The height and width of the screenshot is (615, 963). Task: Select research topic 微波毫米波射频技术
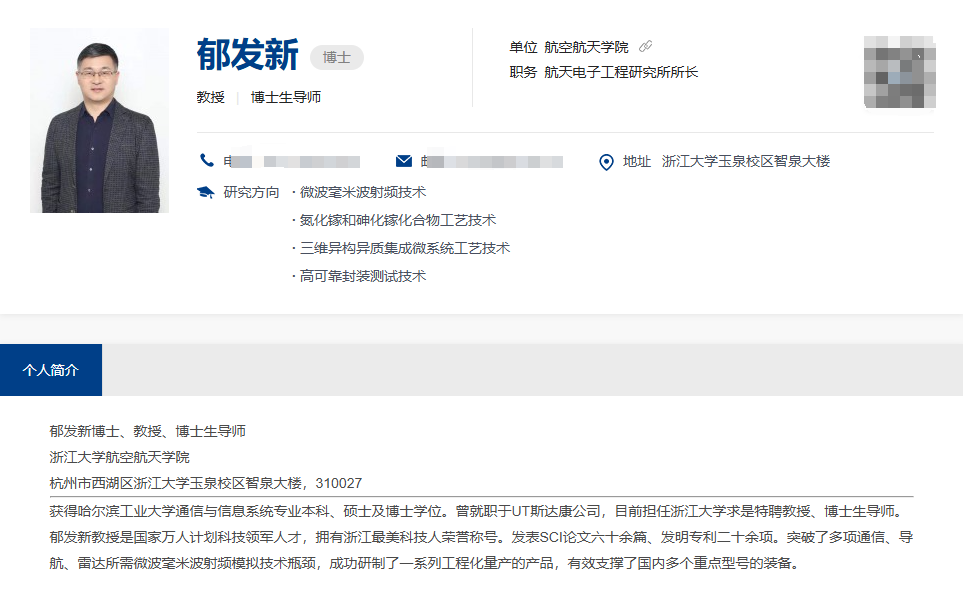click(x=362, y=192)
